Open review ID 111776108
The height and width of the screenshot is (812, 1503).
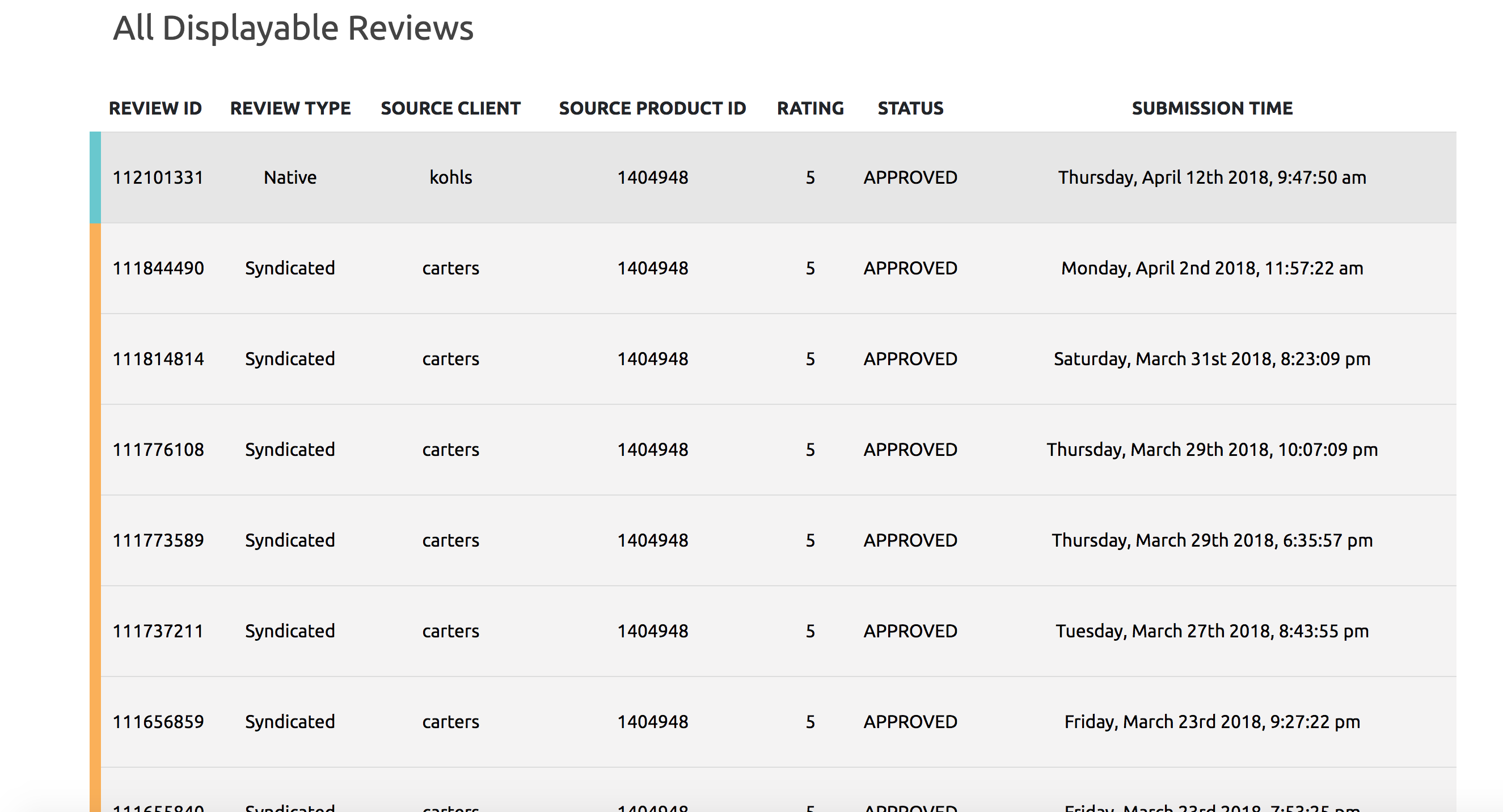tap(158, 450)
